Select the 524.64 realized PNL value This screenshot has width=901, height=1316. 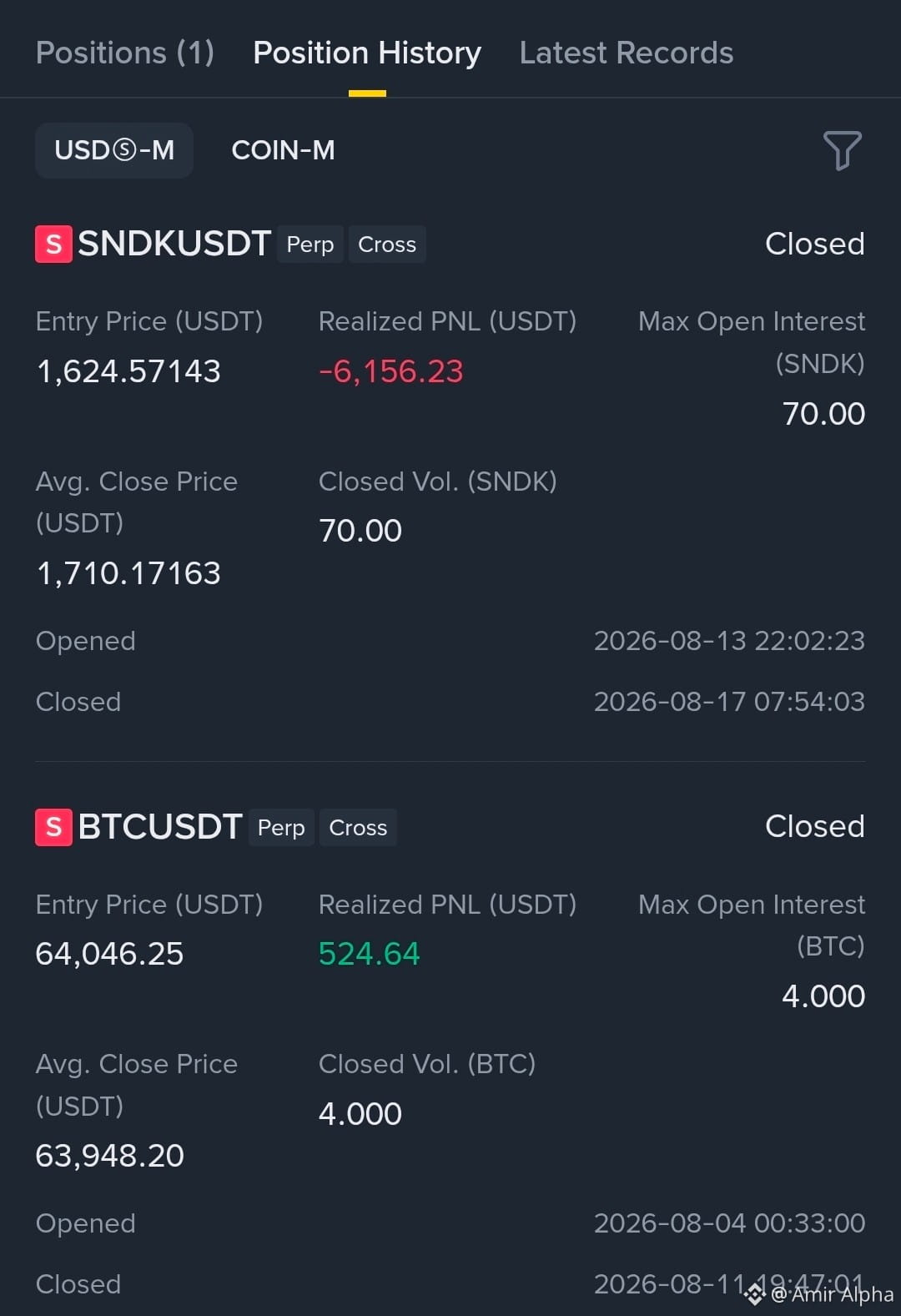[x=370, y=954]
